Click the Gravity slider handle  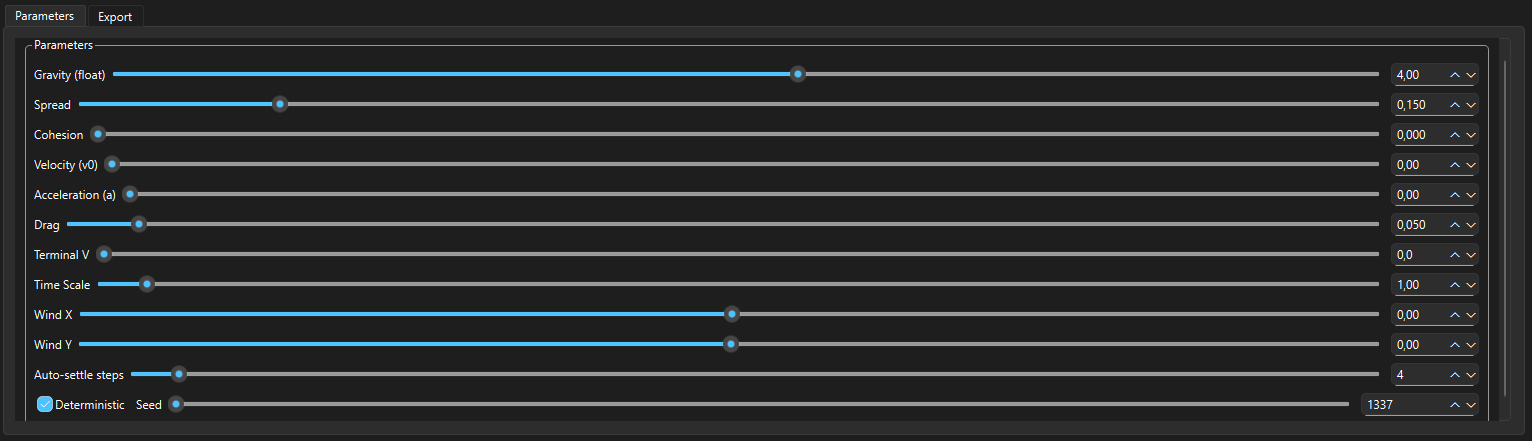click(797, 74)
